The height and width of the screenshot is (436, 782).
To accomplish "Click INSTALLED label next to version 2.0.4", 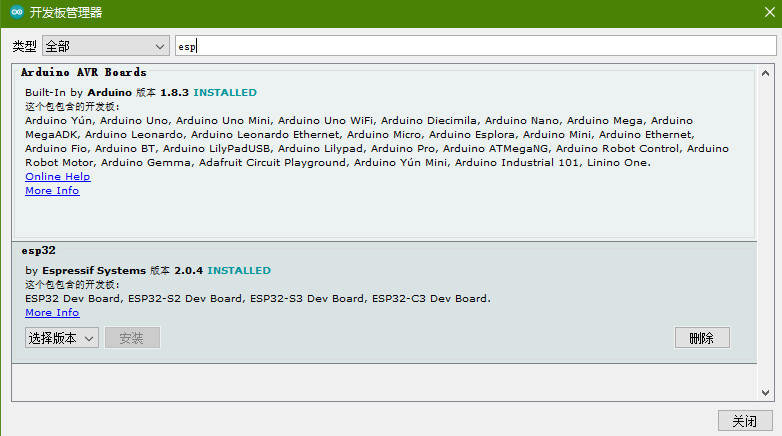I will pos(239,270).
